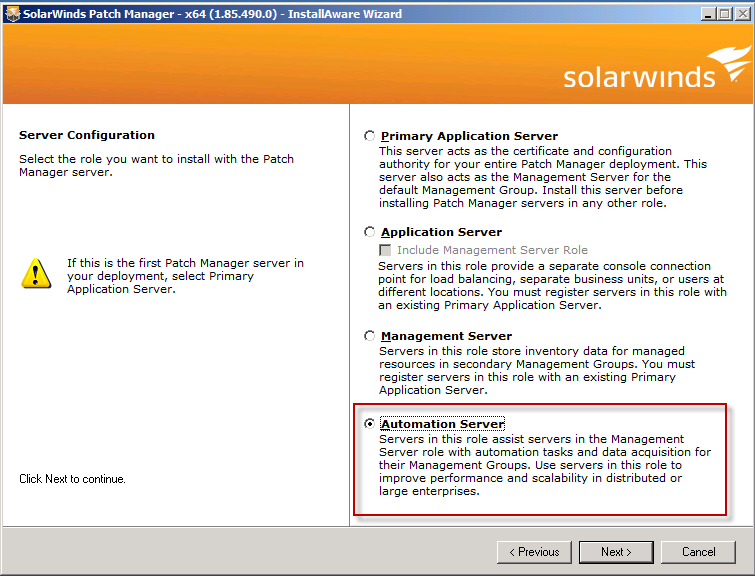
Task: Minimize the InstallAware Wizard window
Action: [708, 14]
